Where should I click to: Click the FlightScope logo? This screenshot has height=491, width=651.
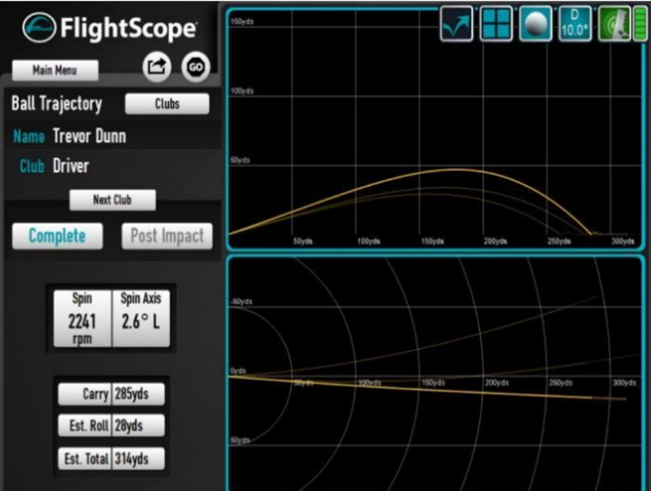110,28
